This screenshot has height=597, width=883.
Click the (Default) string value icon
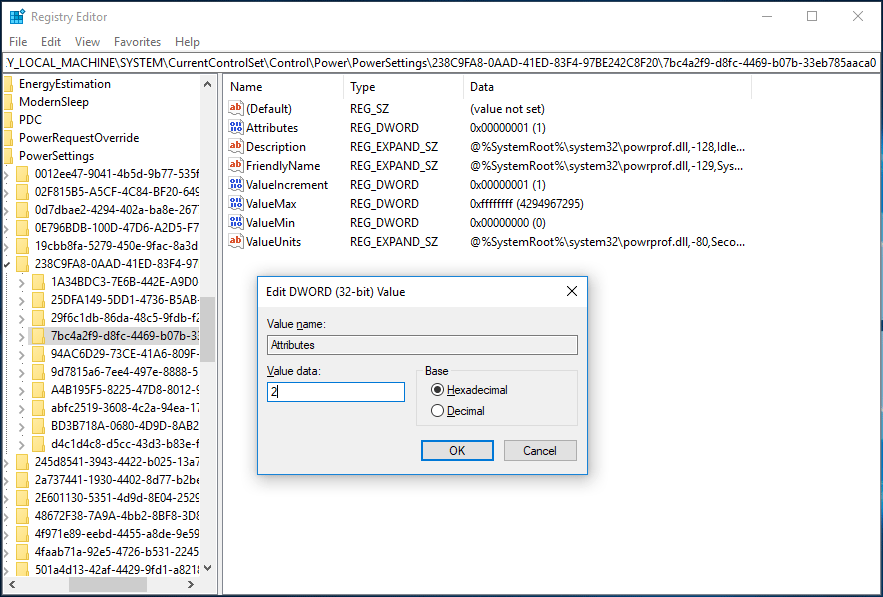tap(236, 108)
